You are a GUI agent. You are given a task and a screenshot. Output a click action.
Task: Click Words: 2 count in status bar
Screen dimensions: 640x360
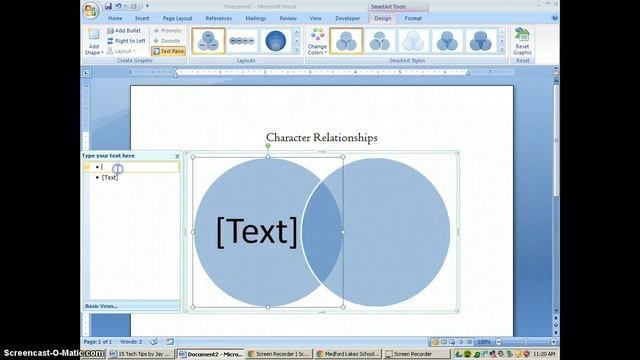(x=131, y=342)
